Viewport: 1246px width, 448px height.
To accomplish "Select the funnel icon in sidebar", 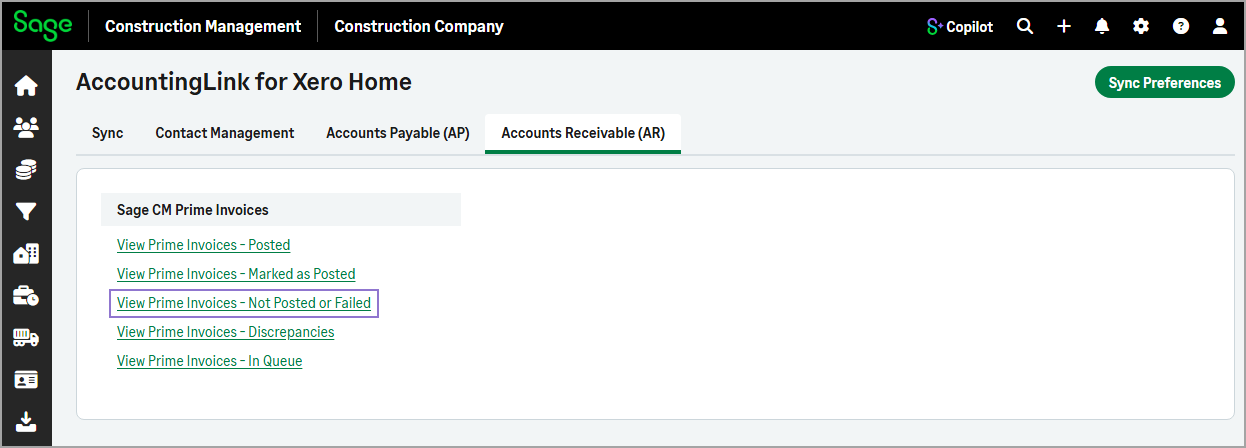I will click(26, 211).
